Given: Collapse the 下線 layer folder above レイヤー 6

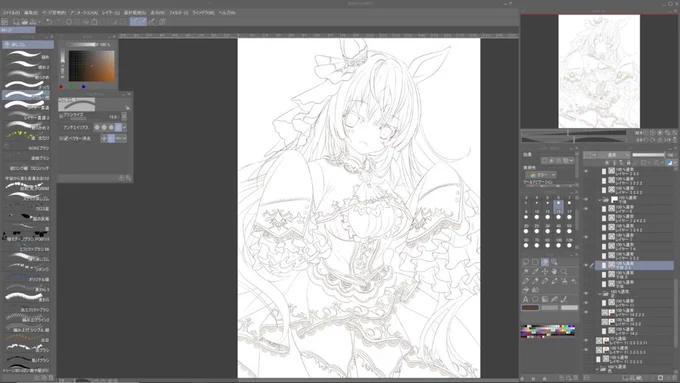Looking at the screenshot, I should tap(600, 200).
